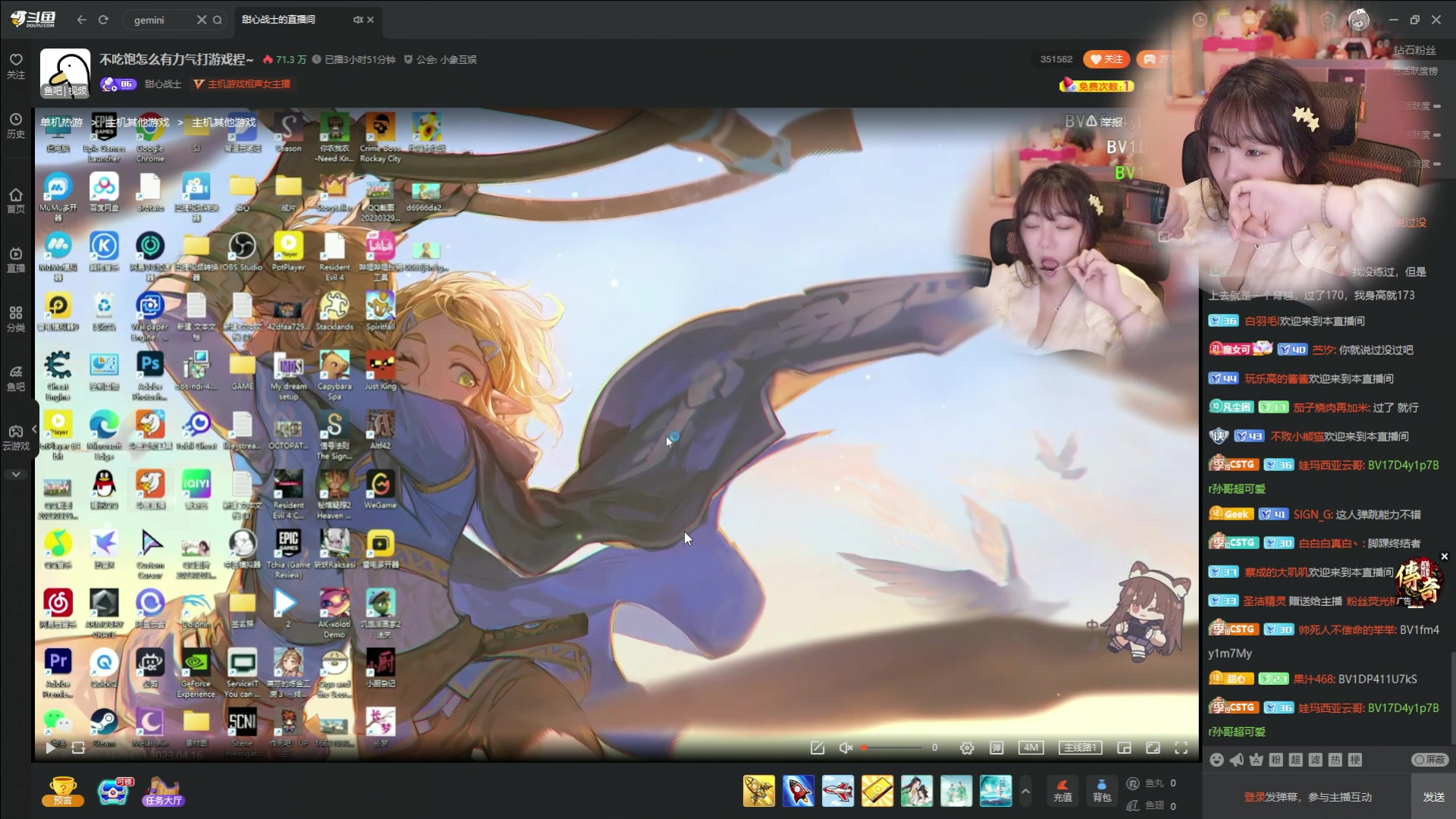Go to 首页 in the left sidebar
Screen dimensions: 1456x819
[x=16, y=201]
